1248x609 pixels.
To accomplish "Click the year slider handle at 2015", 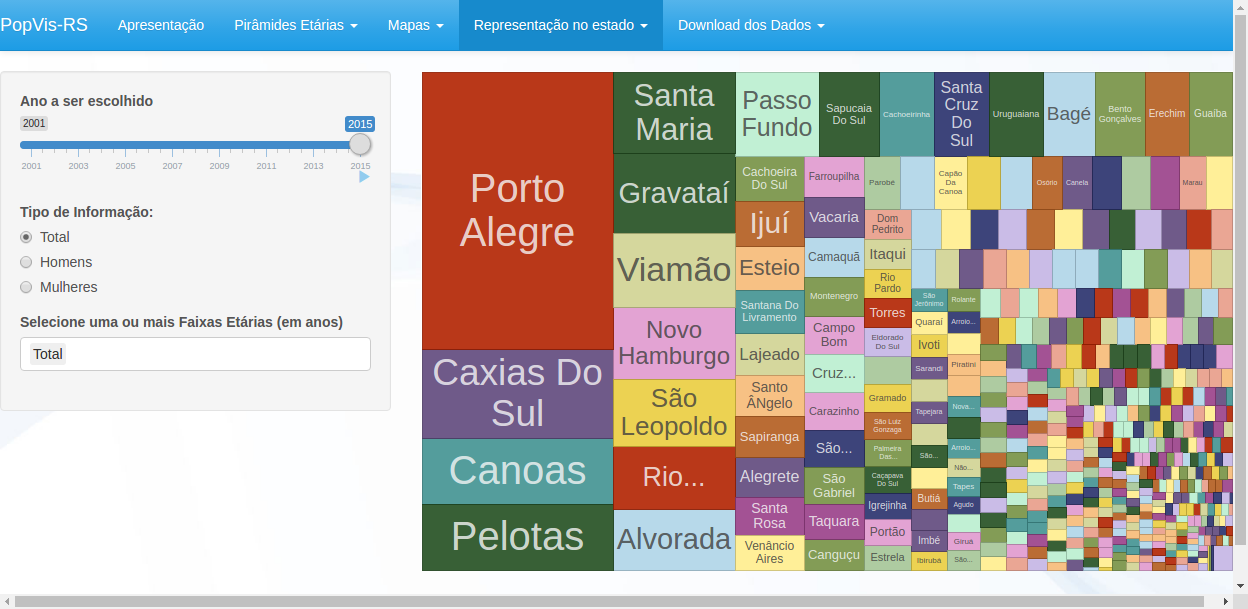I will point(361,143).
